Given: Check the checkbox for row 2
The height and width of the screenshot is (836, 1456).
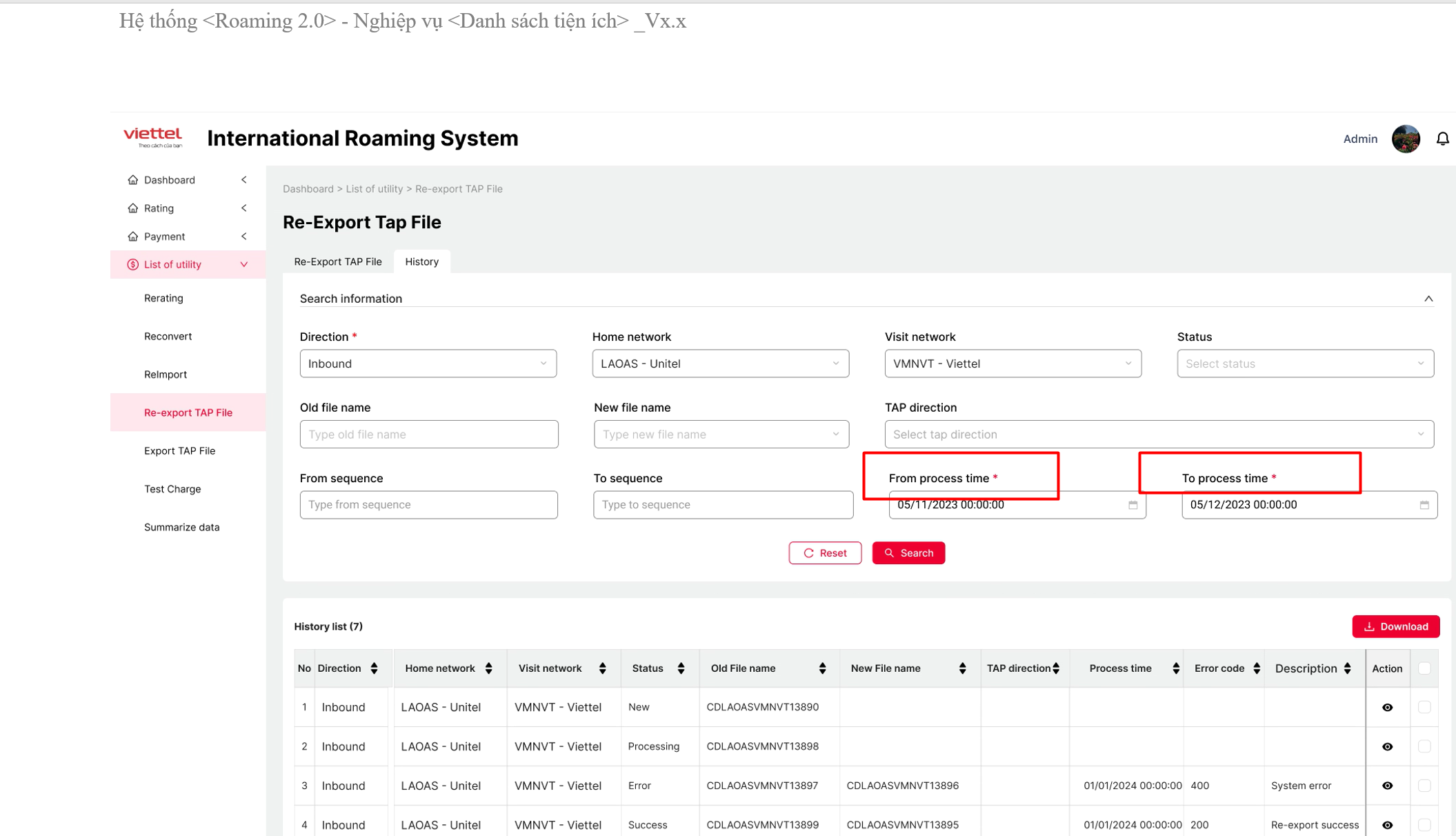Looking at the screenshot, I should [1424, 746].
